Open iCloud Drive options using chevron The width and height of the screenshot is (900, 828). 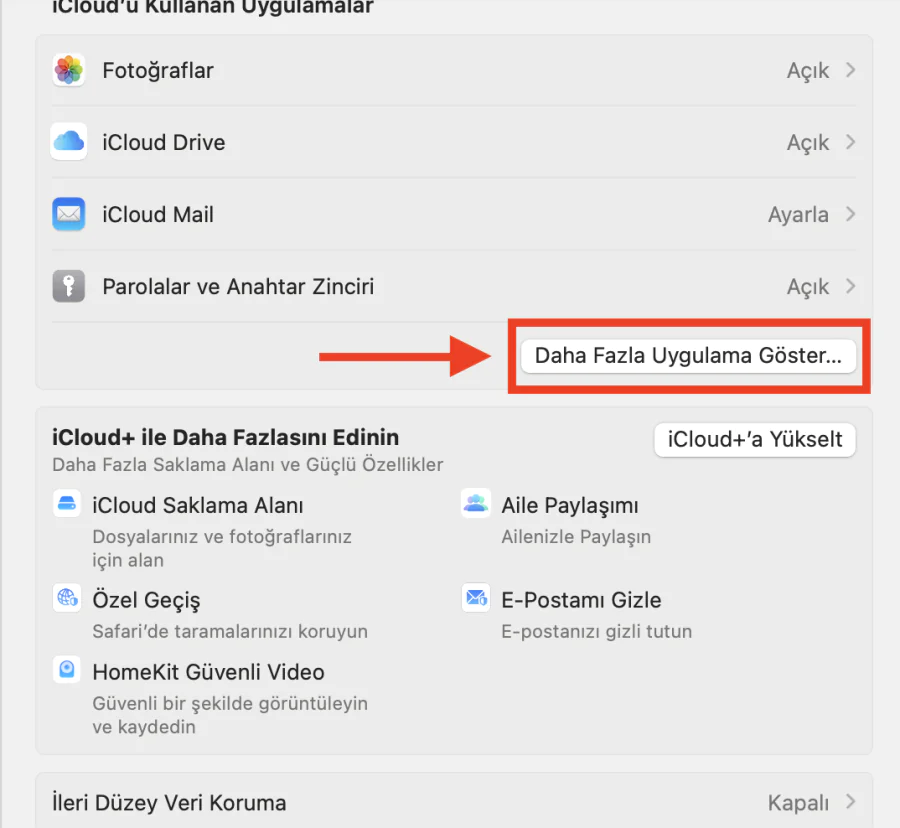[x=850, y=142]
